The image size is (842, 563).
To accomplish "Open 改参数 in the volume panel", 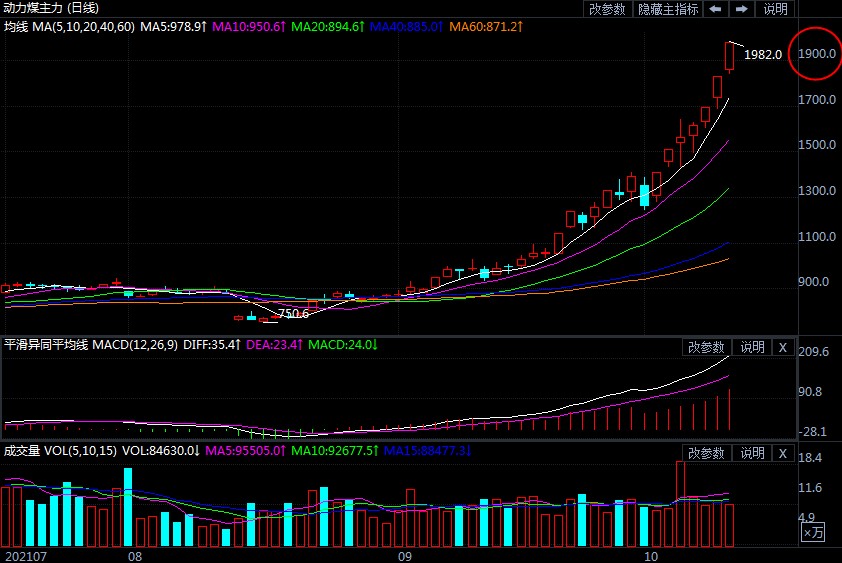I will click(x=706, y=453).
